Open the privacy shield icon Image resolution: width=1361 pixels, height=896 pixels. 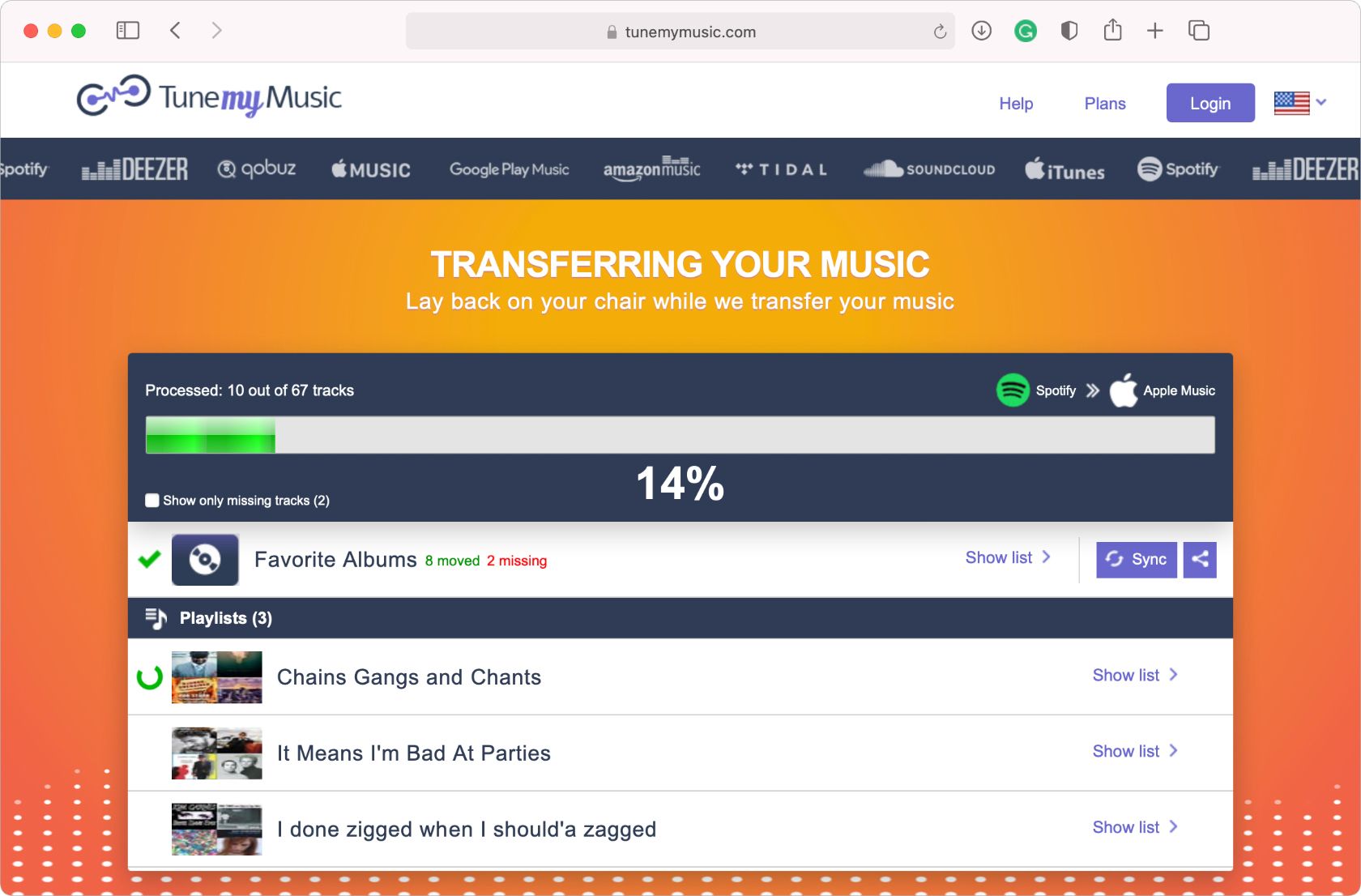coord(1069,31)
